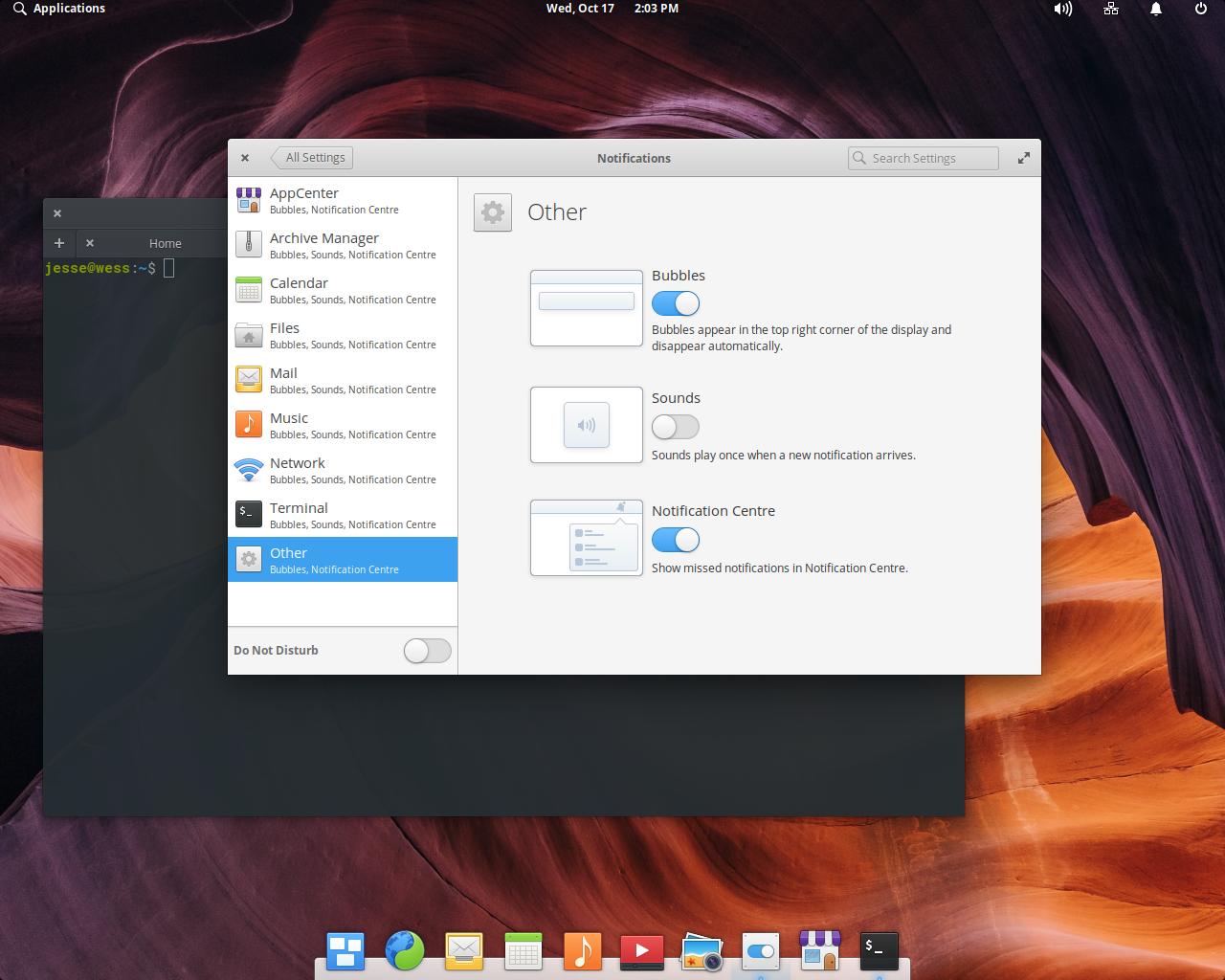Open AppCenter from the dock
1225x980 pixels.
(820, 951)
